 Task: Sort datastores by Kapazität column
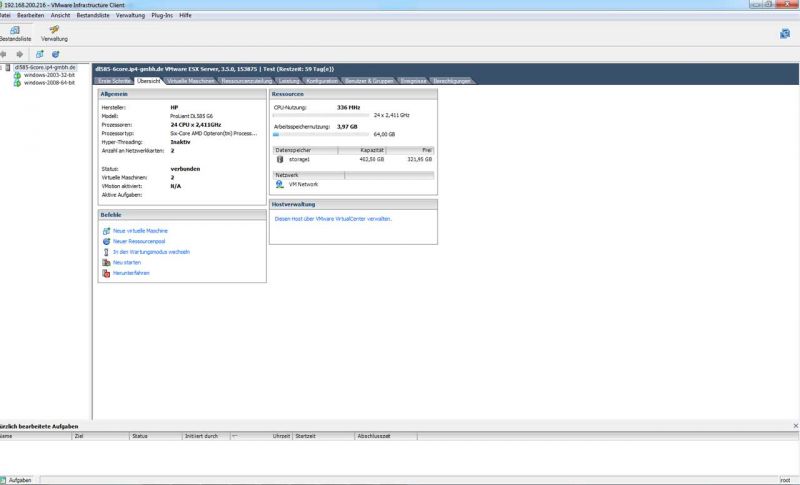pos(362,150)
